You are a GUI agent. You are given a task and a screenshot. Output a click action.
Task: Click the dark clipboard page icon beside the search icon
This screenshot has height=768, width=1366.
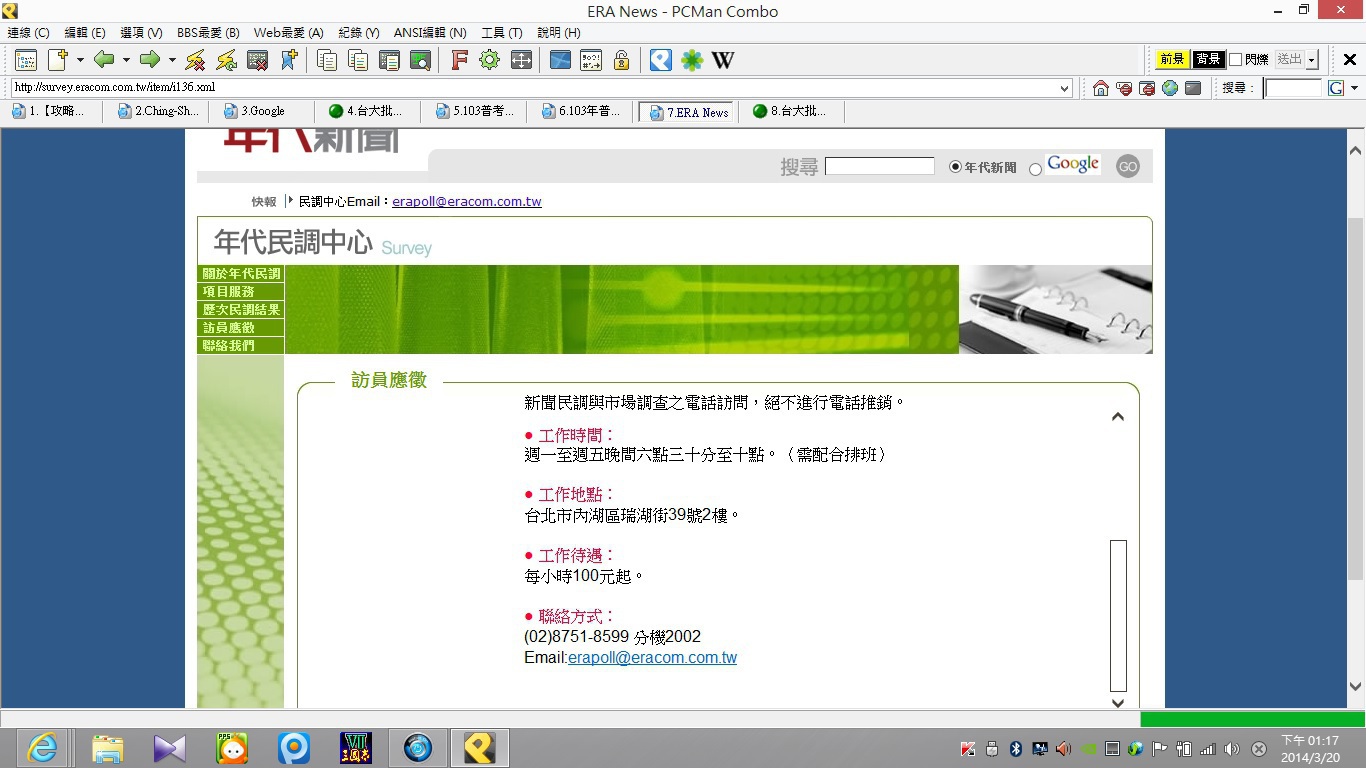pos(389,60)
